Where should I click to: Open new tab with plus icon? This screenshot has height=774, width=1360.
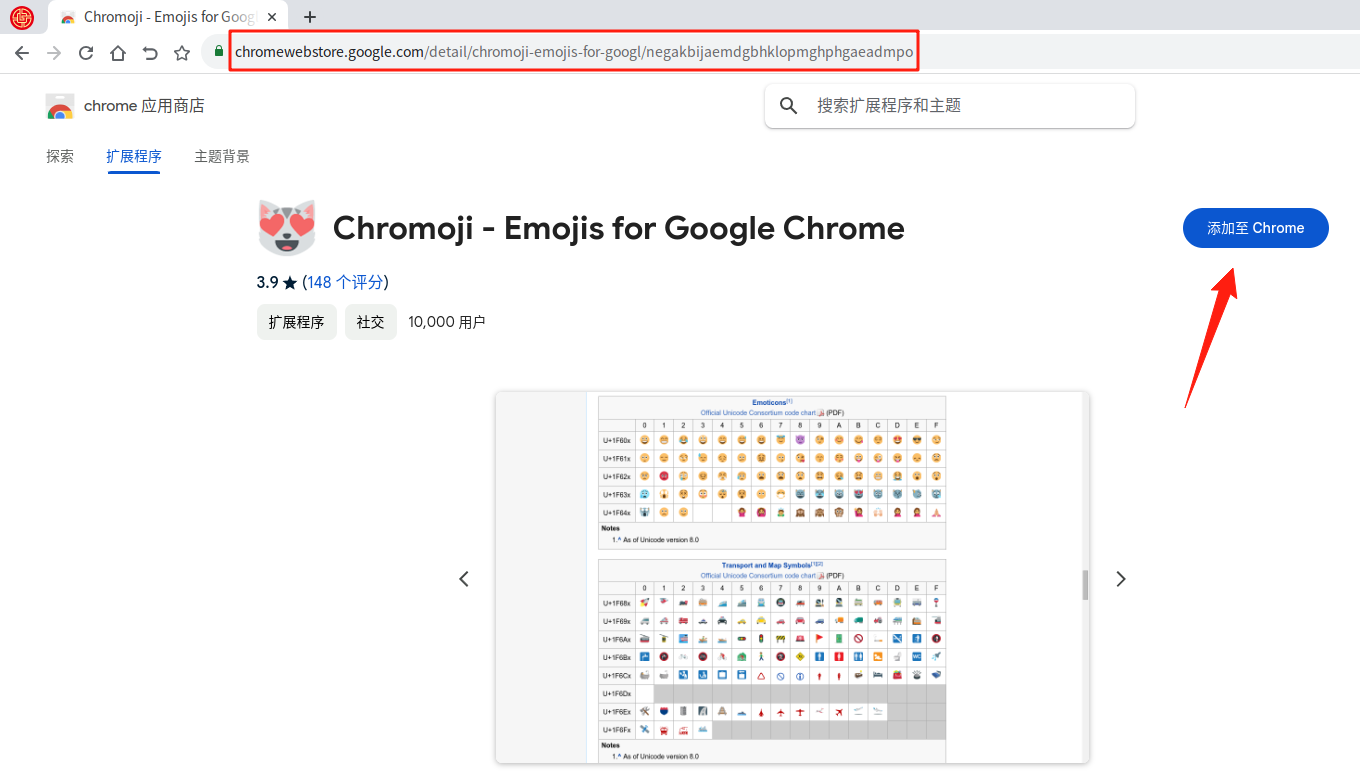click(310, 17)
